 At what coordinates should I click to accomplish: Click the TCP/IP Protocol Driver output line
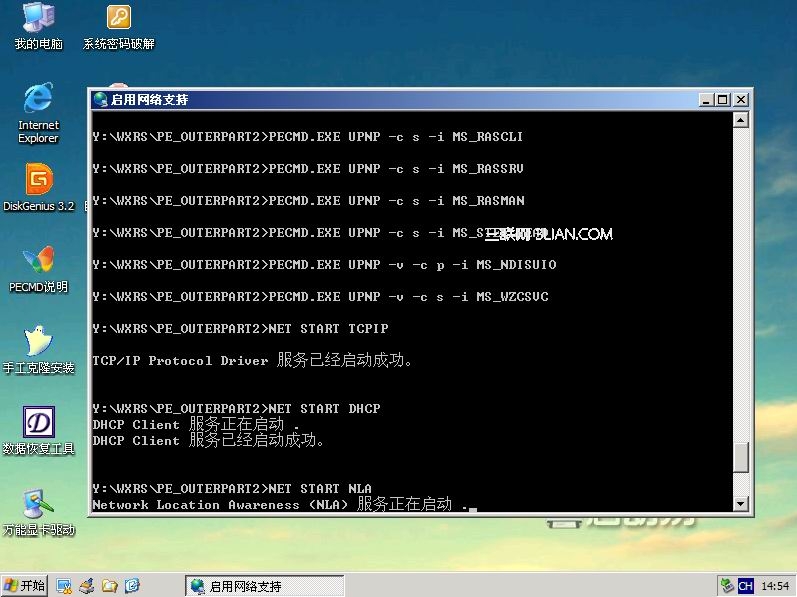coord(253,360)
